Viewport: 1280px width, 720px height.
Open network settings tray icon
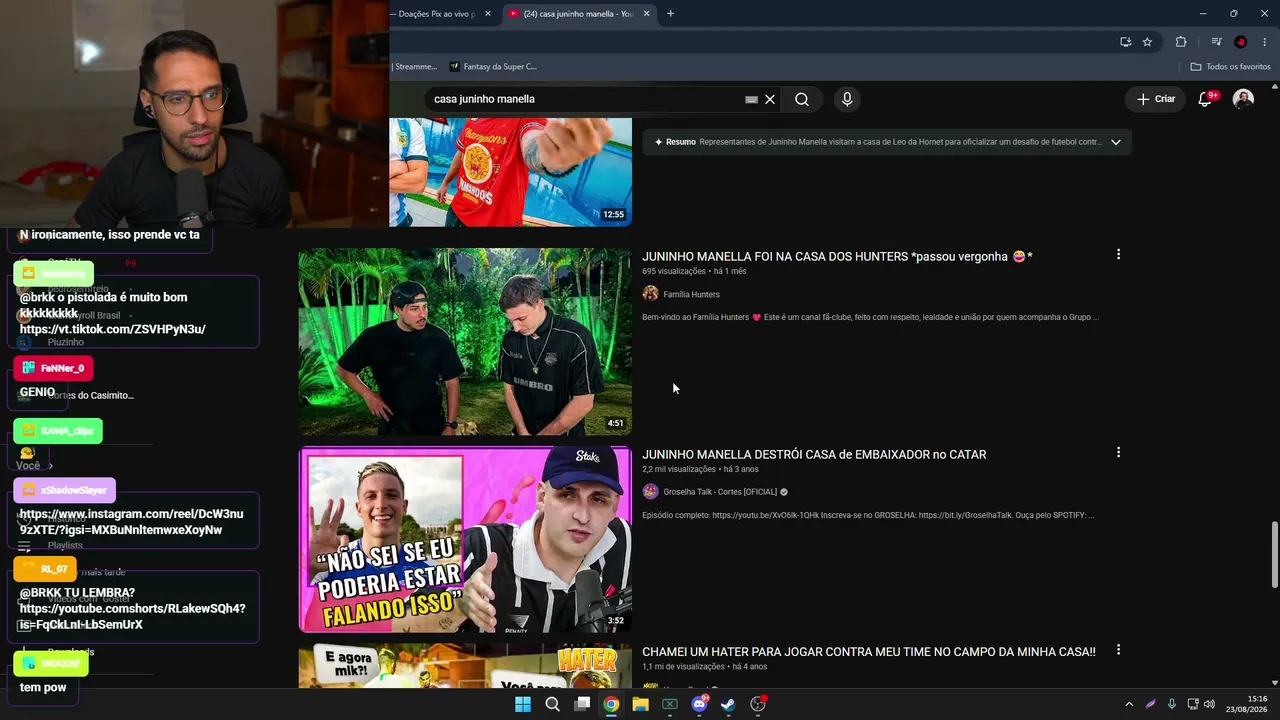[x=1194, y=704]
